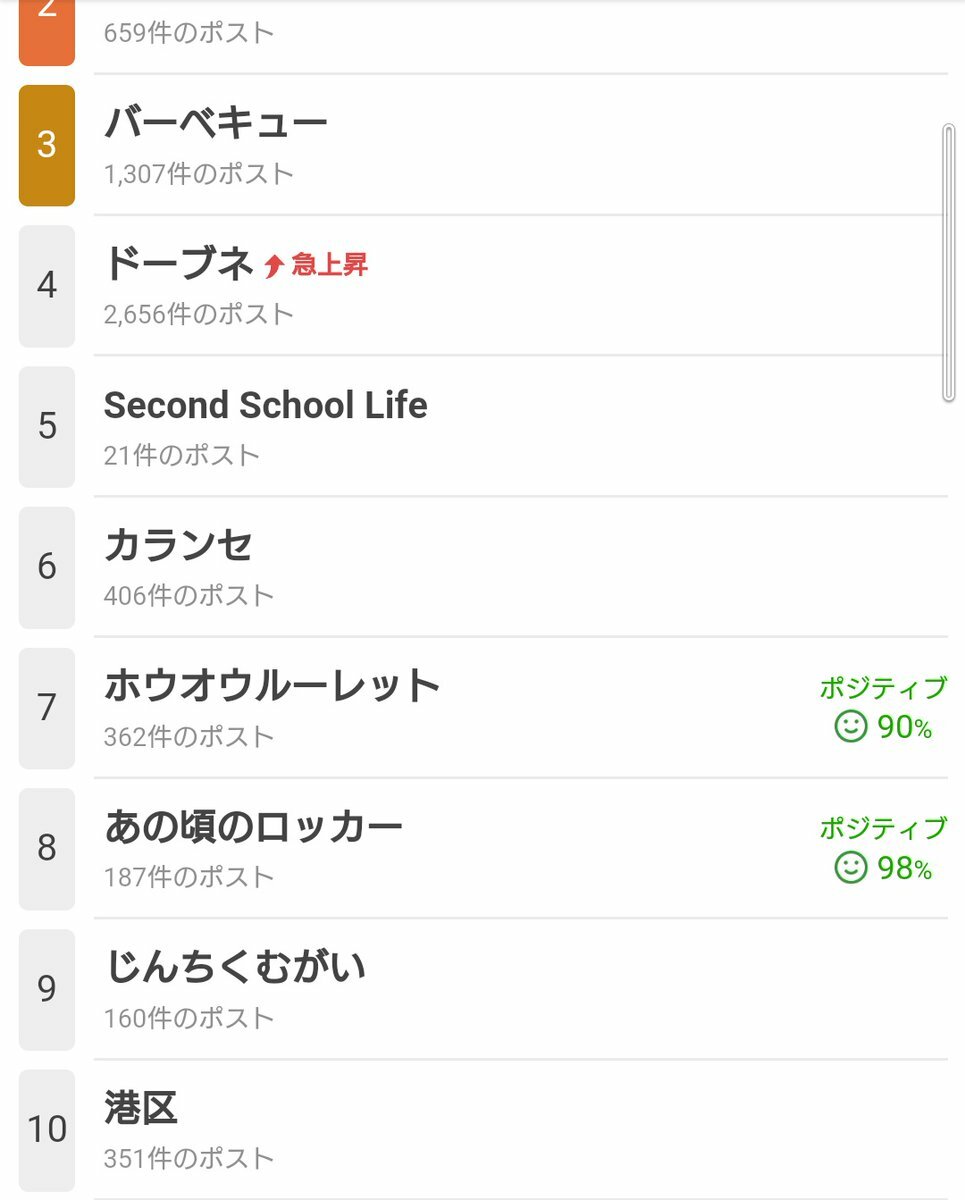Tap the rank 4 number badge
The width and height of the screenshot is (965, 1200).
(x=47, y=286)
